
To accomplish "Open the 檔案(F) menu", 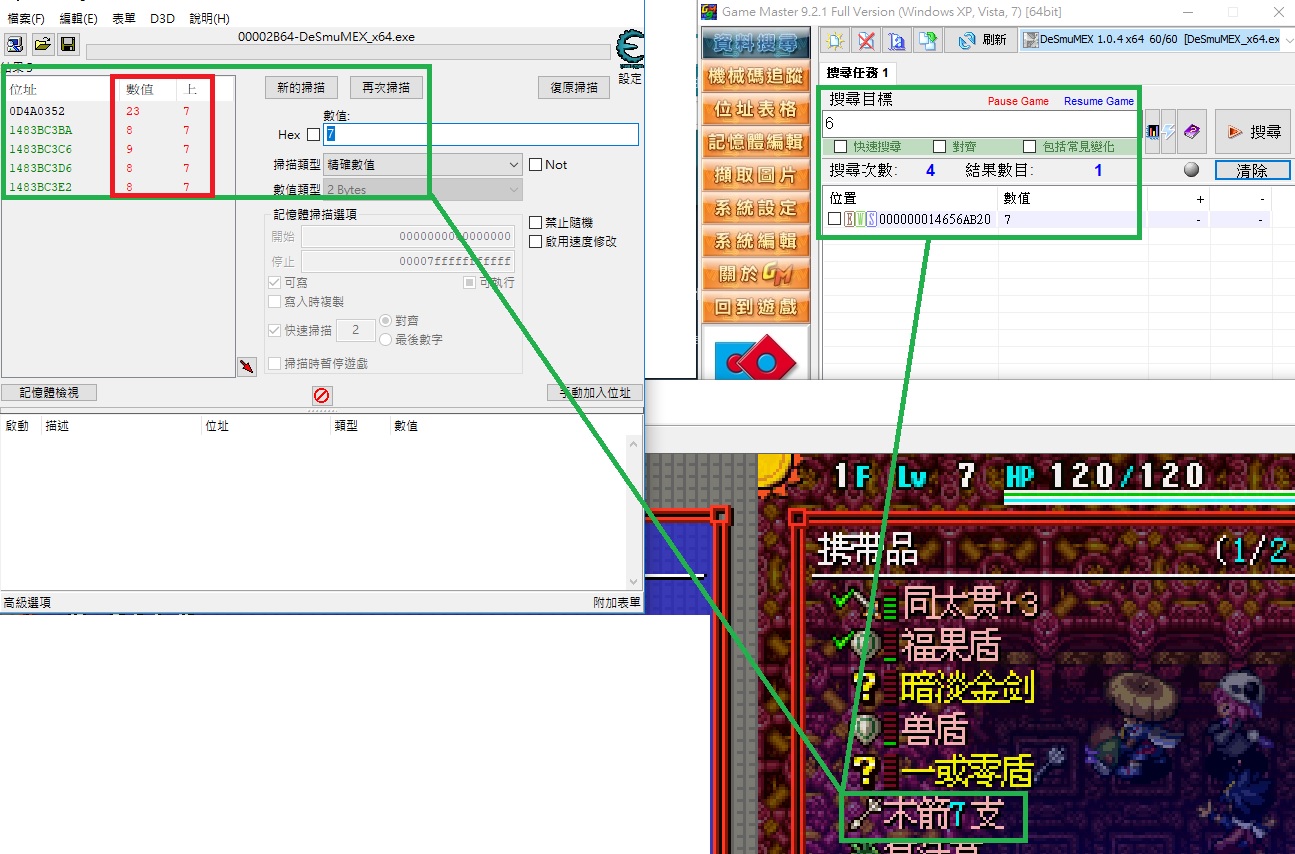I will coord(26,19).
